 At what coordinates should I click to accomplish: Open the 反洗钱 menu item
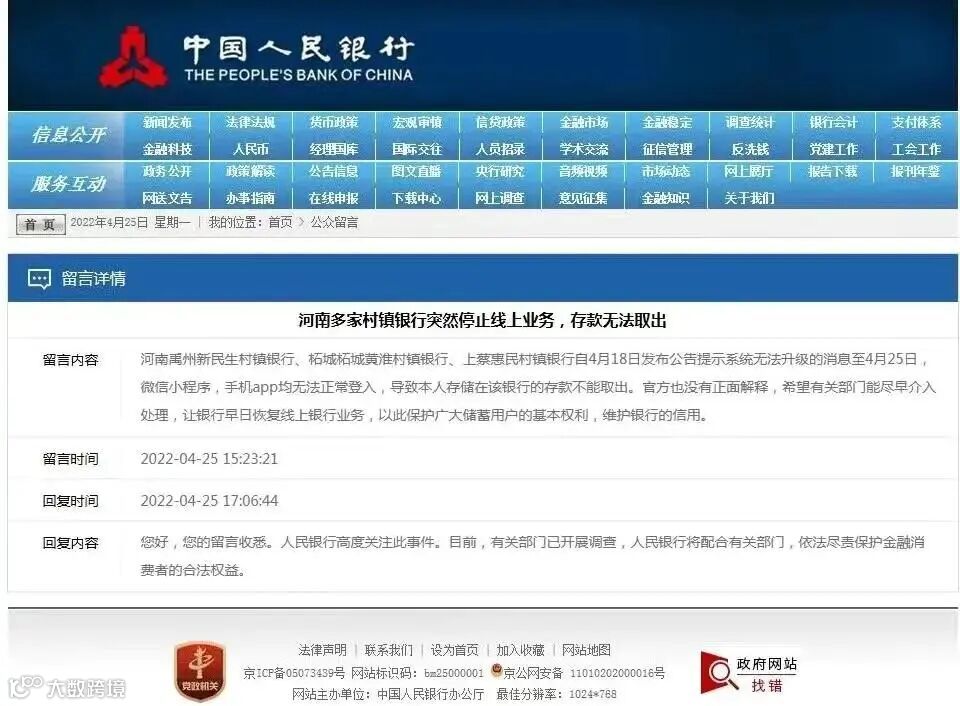point(750,149)
